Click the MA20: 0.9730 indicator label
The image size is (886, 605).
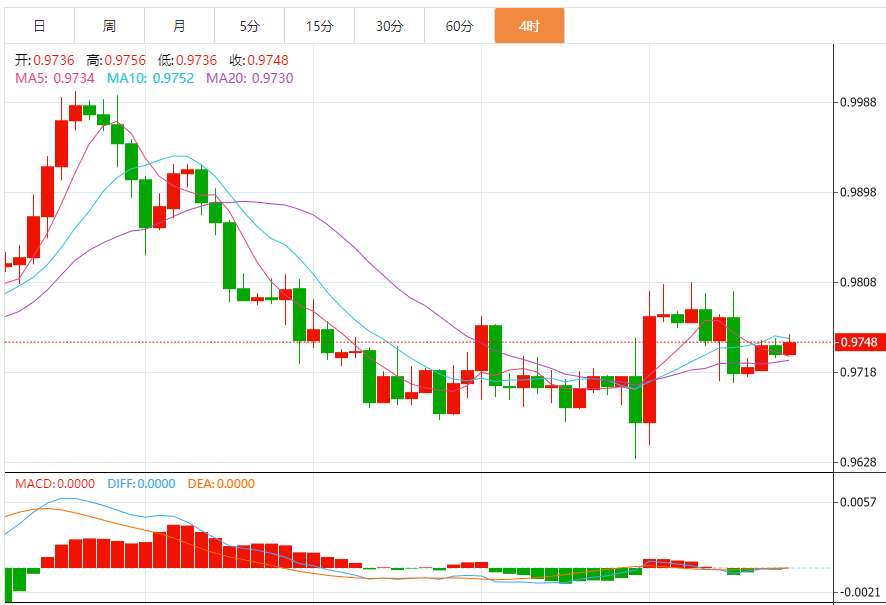(x=250, y=78)
